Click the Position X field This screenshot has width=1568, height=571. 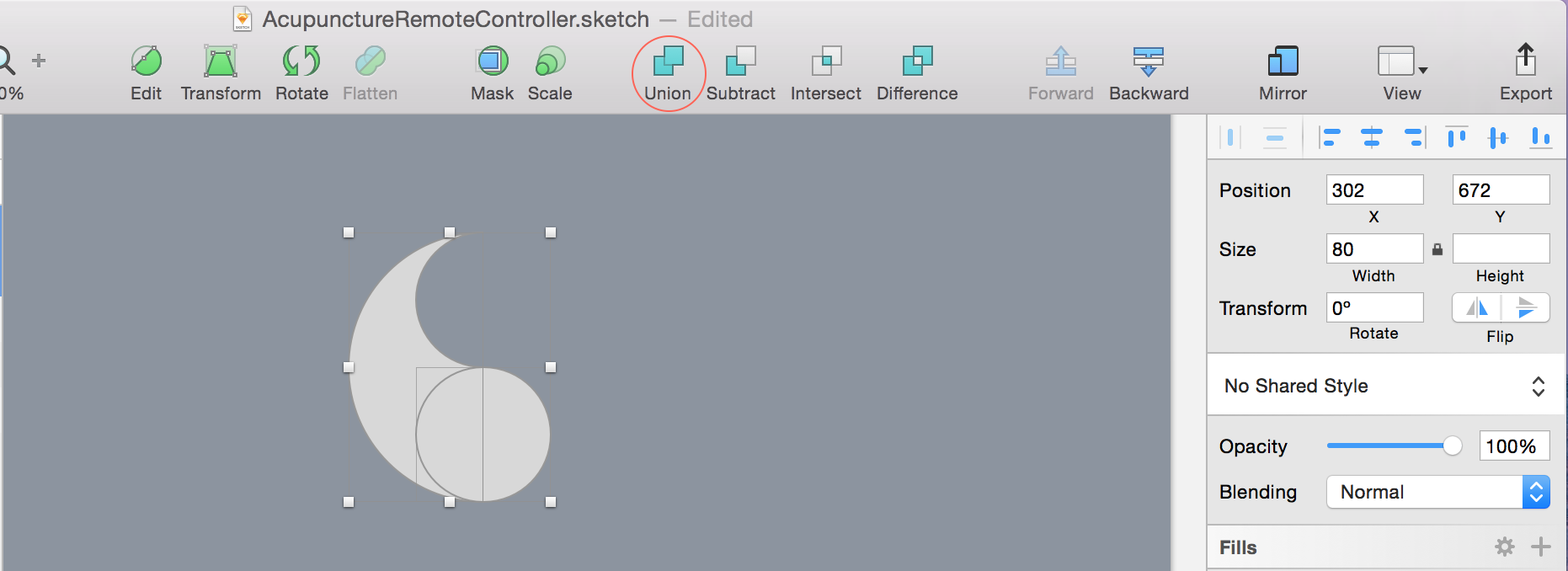[x=1374, y=190]
